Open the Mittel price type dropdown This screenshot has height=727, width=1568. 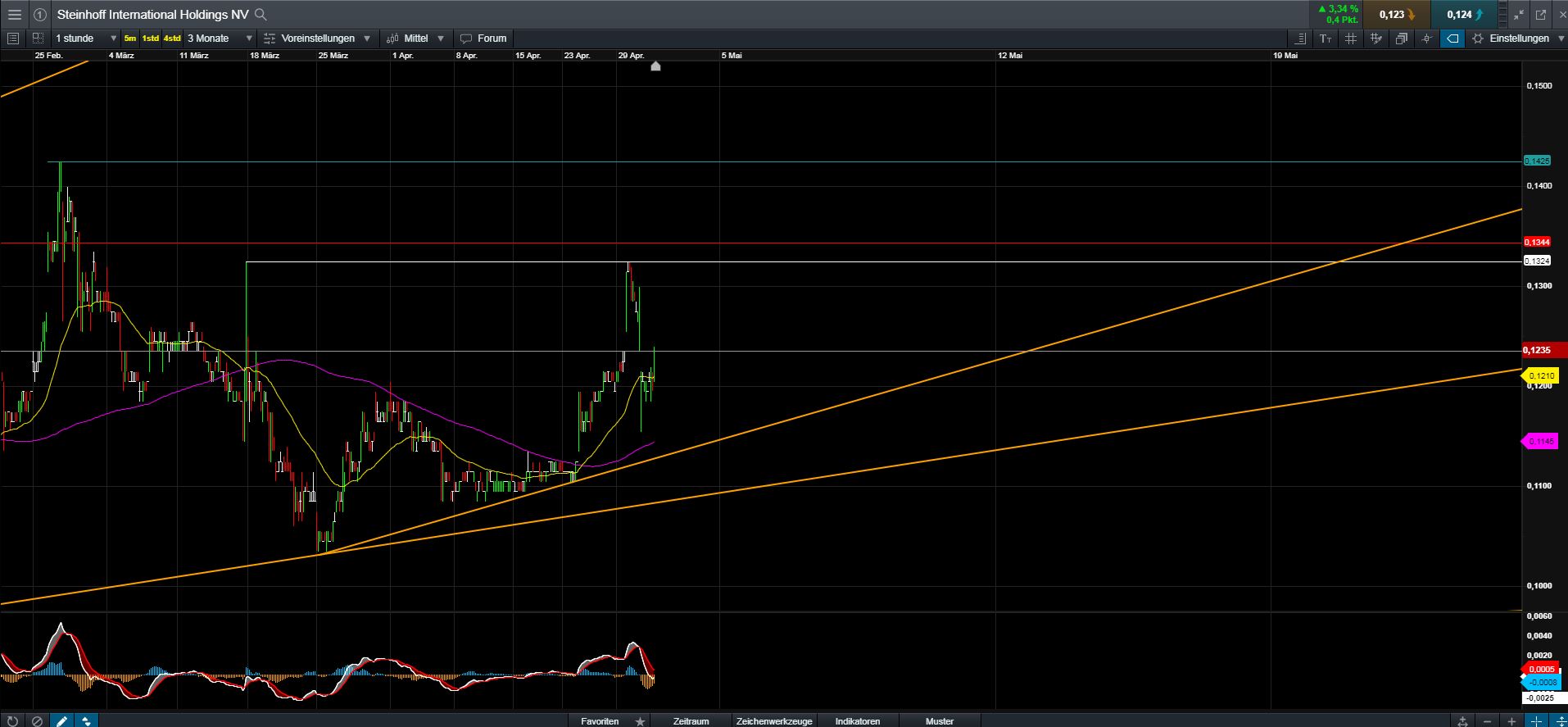click(x=416, y=39)
